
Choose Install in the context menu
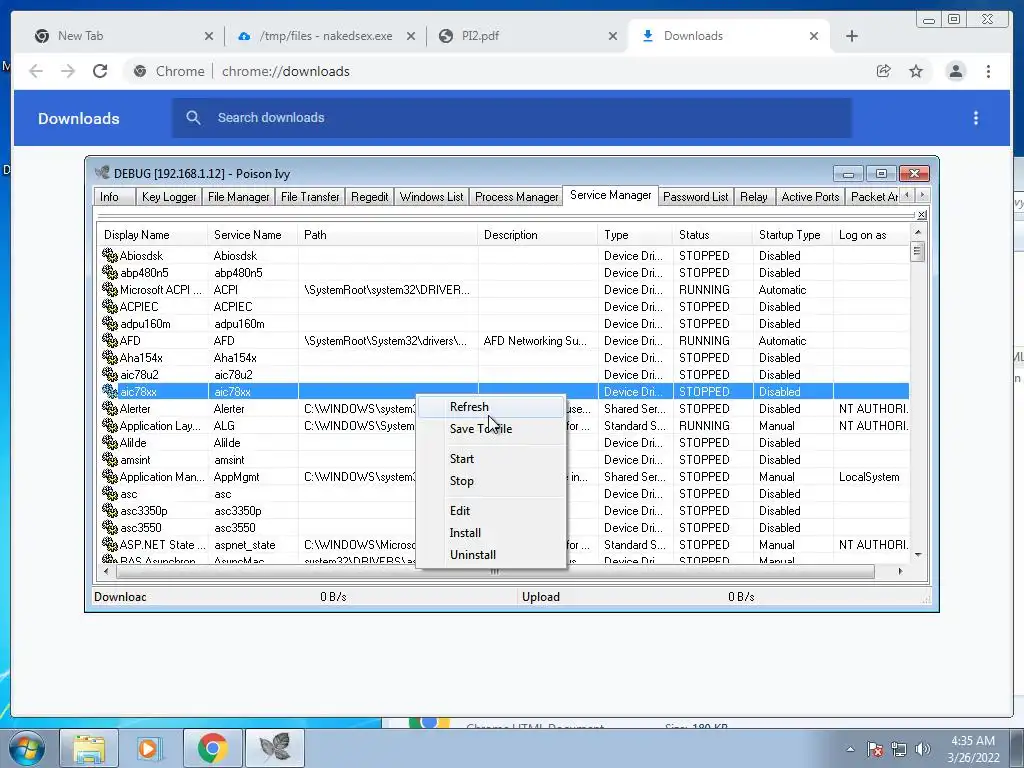pyautogui.click(x=491, y=533)
